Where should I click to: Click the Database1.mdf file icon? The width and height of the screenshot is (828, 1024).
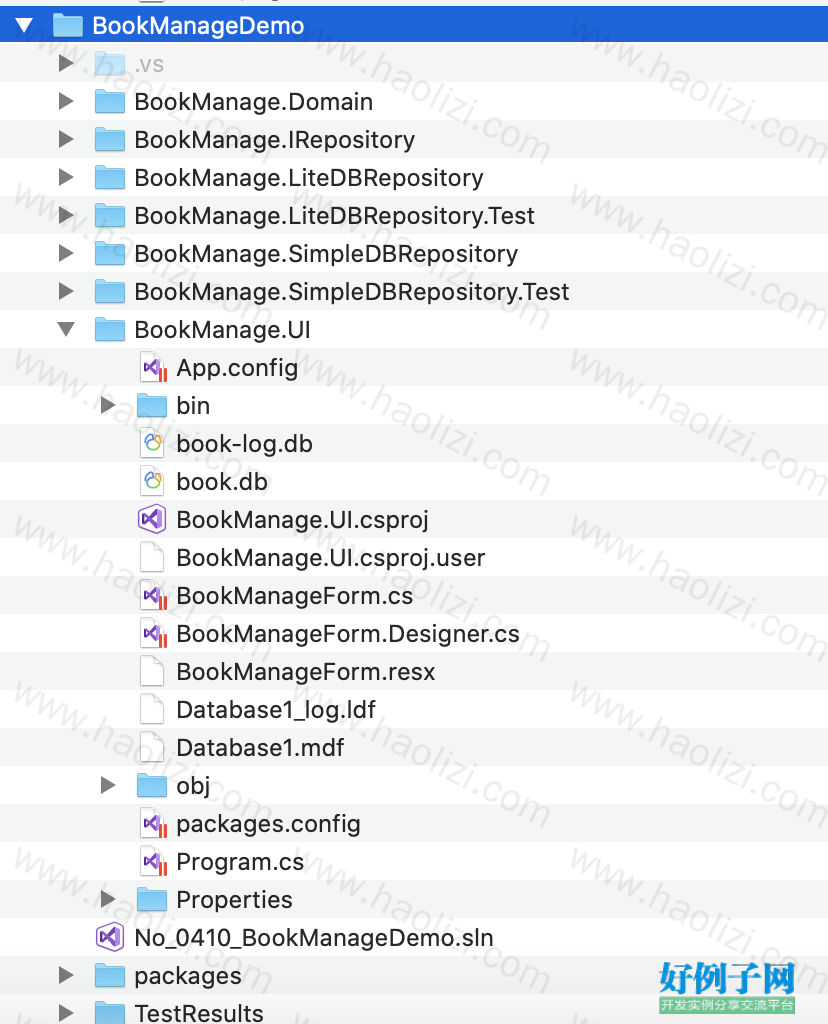click(x=152, y=747)
